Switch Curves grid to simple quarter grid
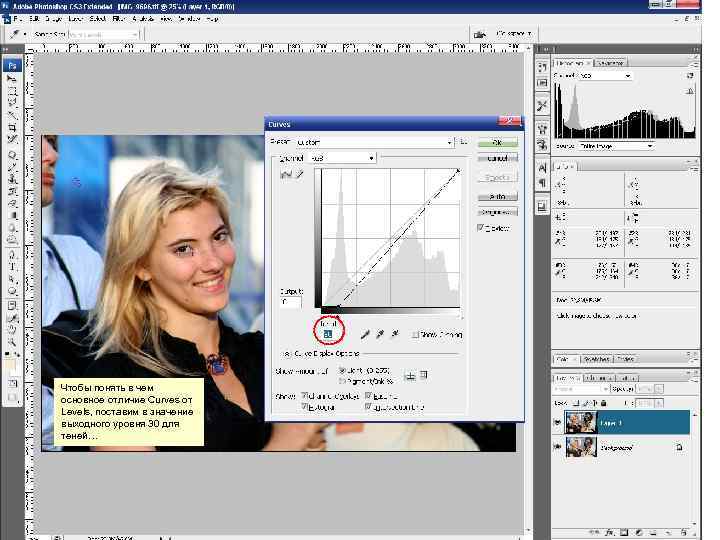Screen dimensions: 720x540 click(x=410, y=376)
